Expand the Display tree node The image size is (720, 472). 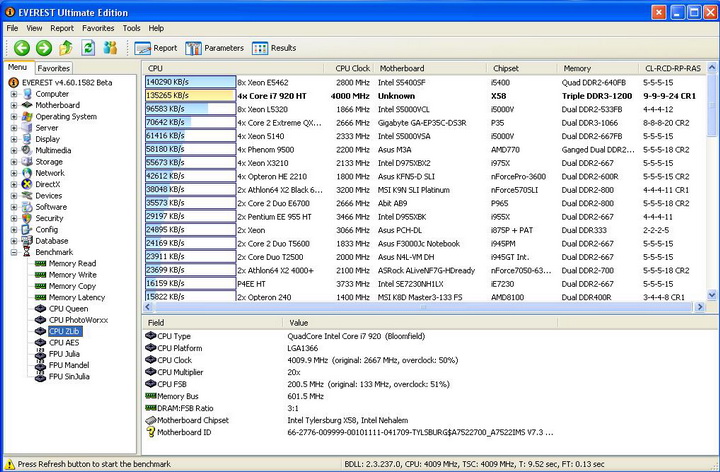click(x=14, y=139)
